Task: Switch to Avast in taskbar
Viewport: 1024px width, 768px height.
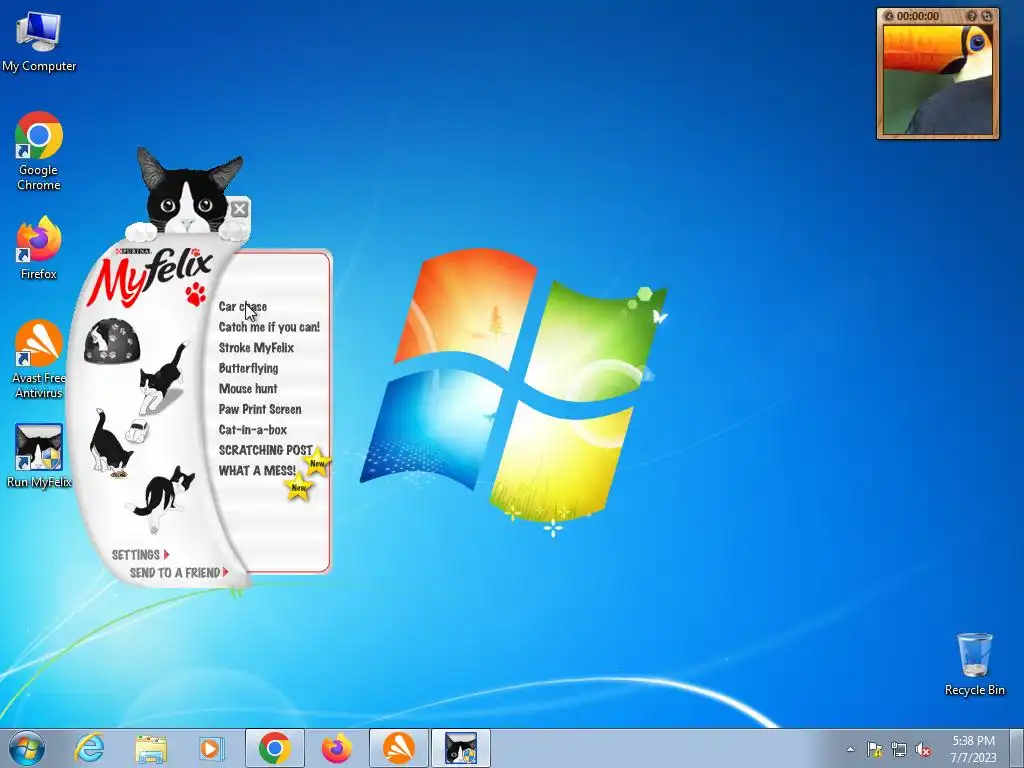Action: pyautogui.click(x=398, y=748)
